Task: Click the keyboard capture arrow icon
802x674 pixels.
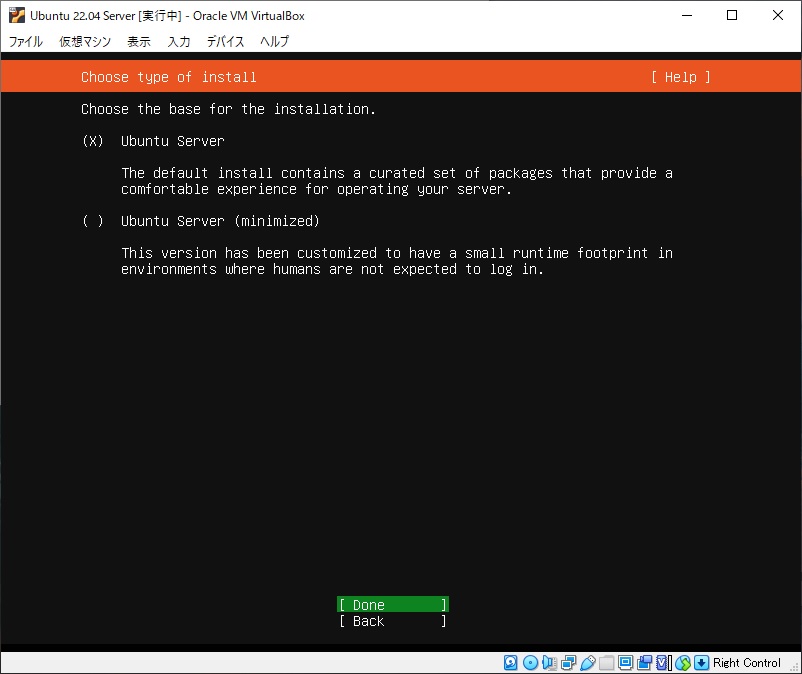Action: pos(702,663)
